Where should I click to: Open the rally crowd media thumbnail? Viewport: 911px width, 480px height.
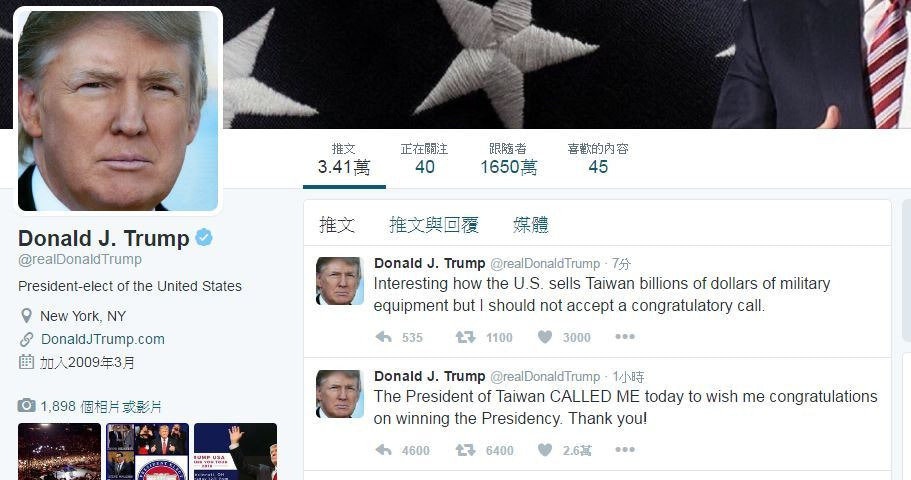point(59,452)
